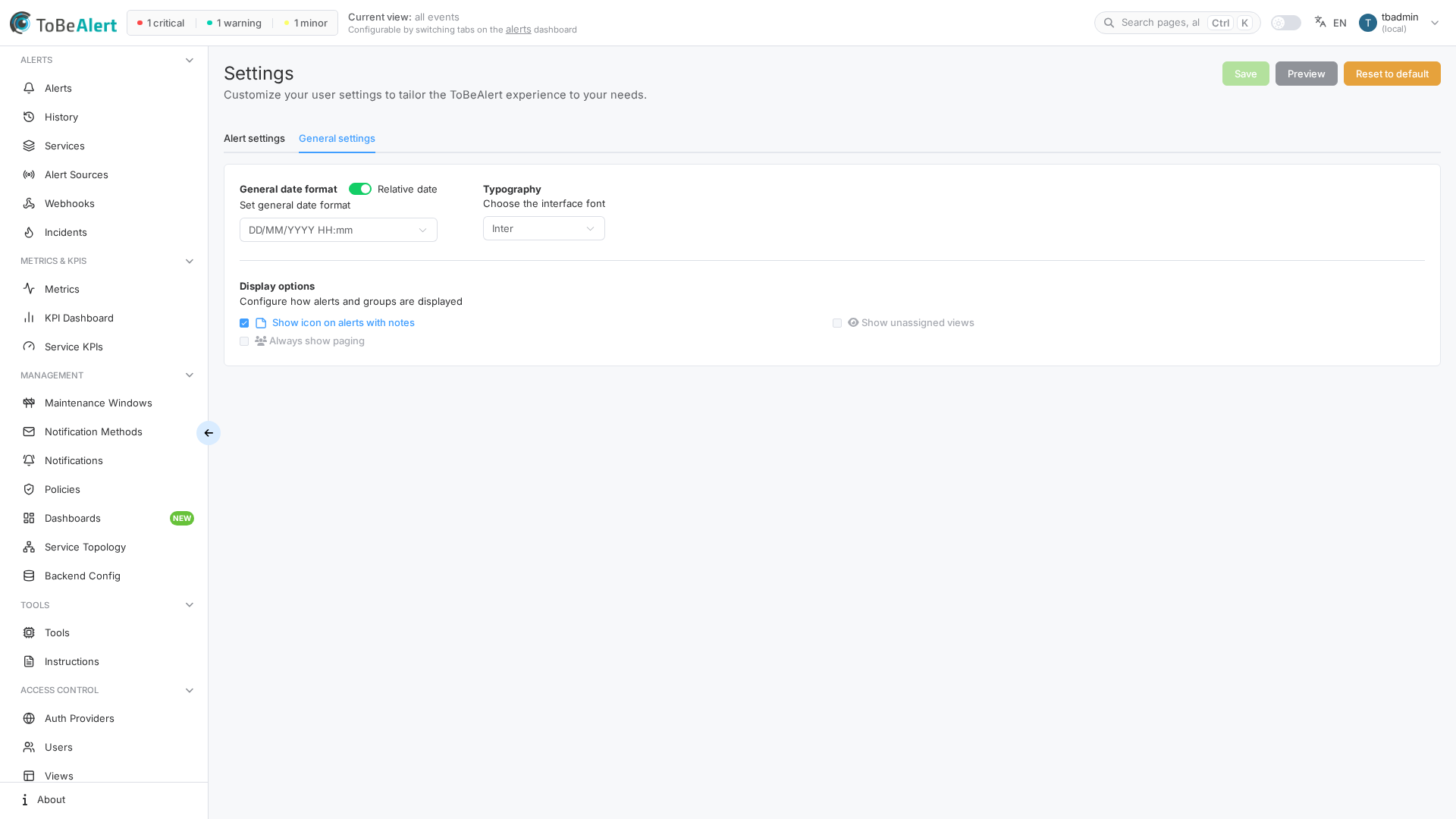Open Incidents flame icon
This screenshot has width=1456, height=819.
pos(29,232)
